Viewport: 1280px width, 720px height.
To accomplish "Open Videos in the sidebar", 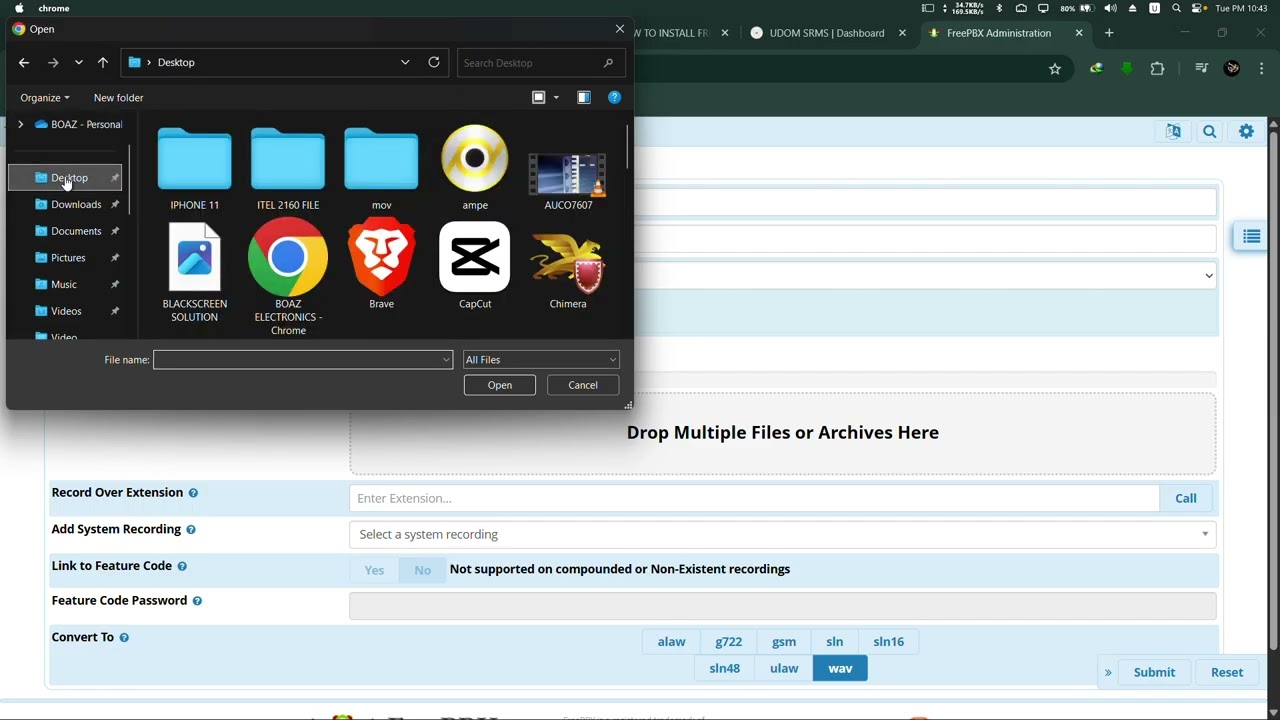I will tap(65, 311).
